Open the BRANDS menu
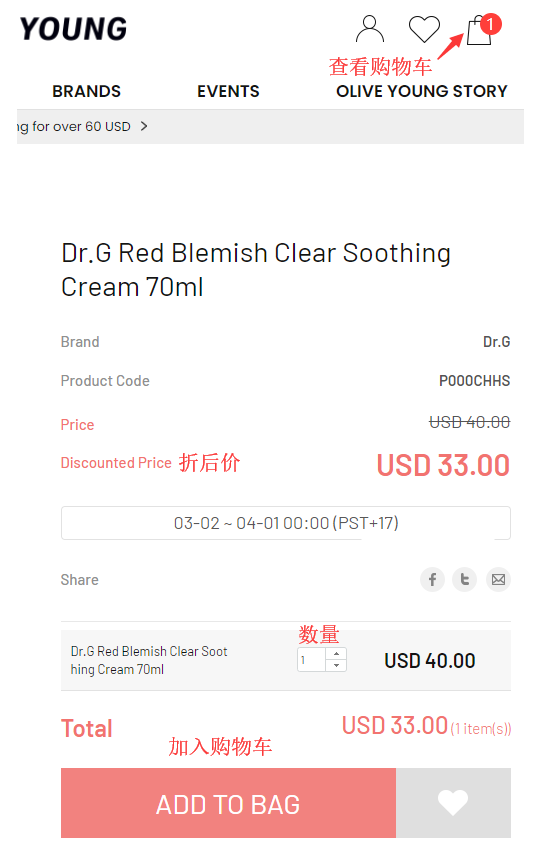Image resolution: width=542 pixels, height=852 pixels. [x=86, y=91]
